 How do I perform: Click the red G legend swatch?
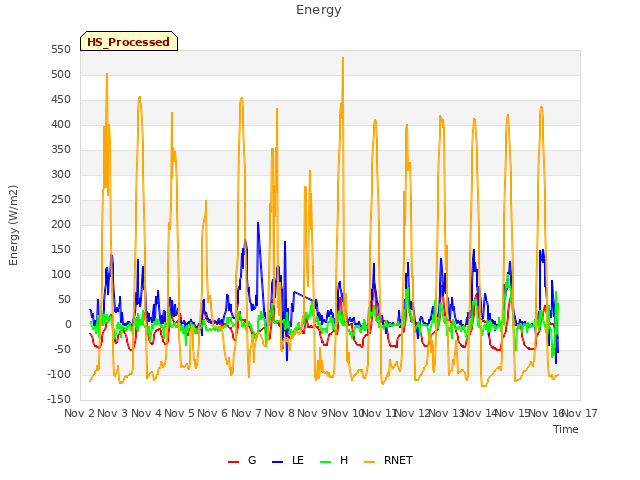coord(233,461)
